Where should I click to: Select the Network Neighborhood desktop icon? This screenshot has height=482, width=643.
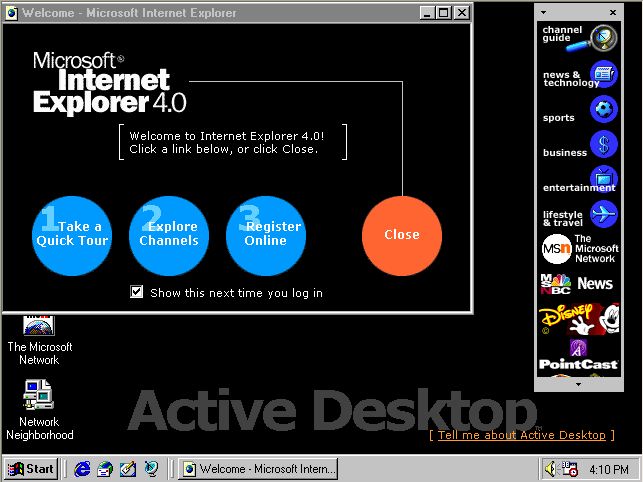click(x=39, y=409)
